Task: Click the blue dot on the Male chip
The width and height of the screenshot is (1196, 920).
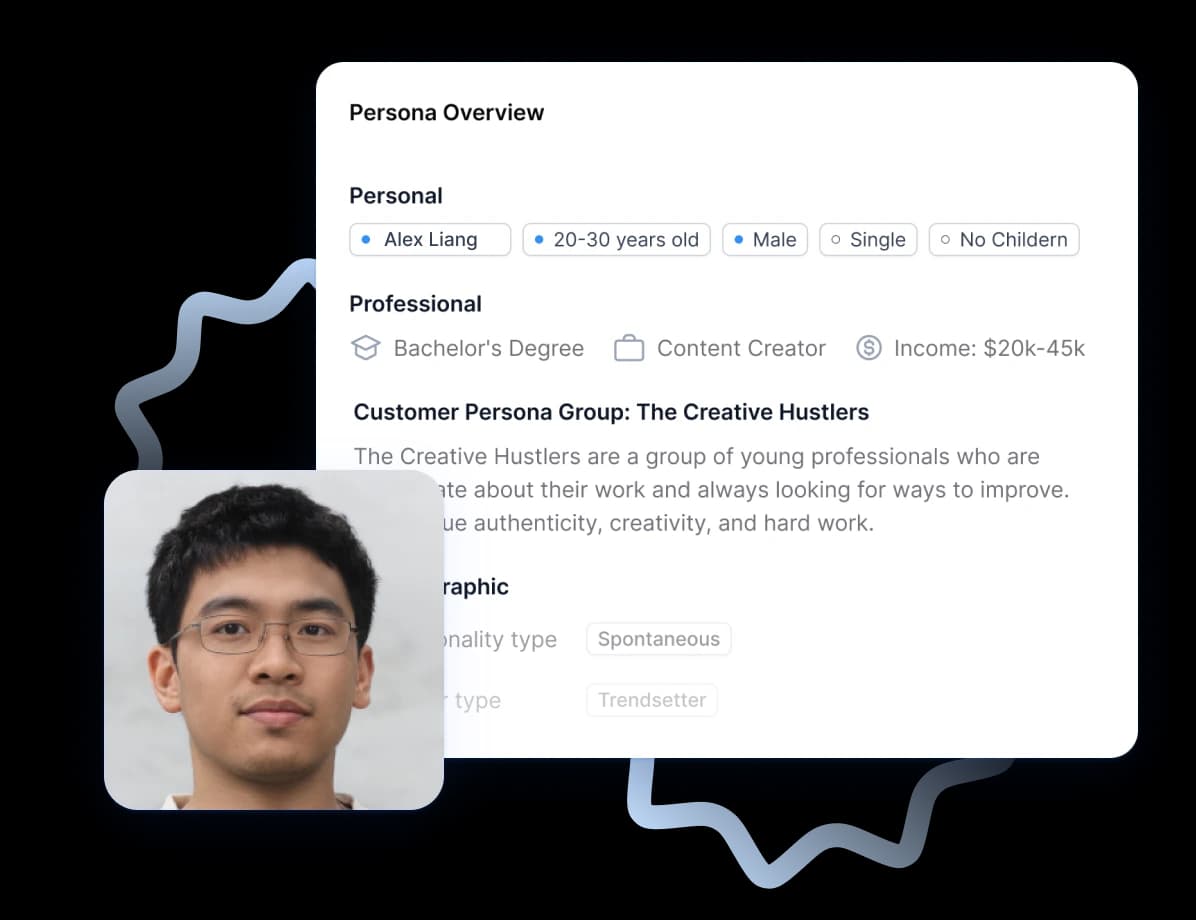Action: click(740, 239)
